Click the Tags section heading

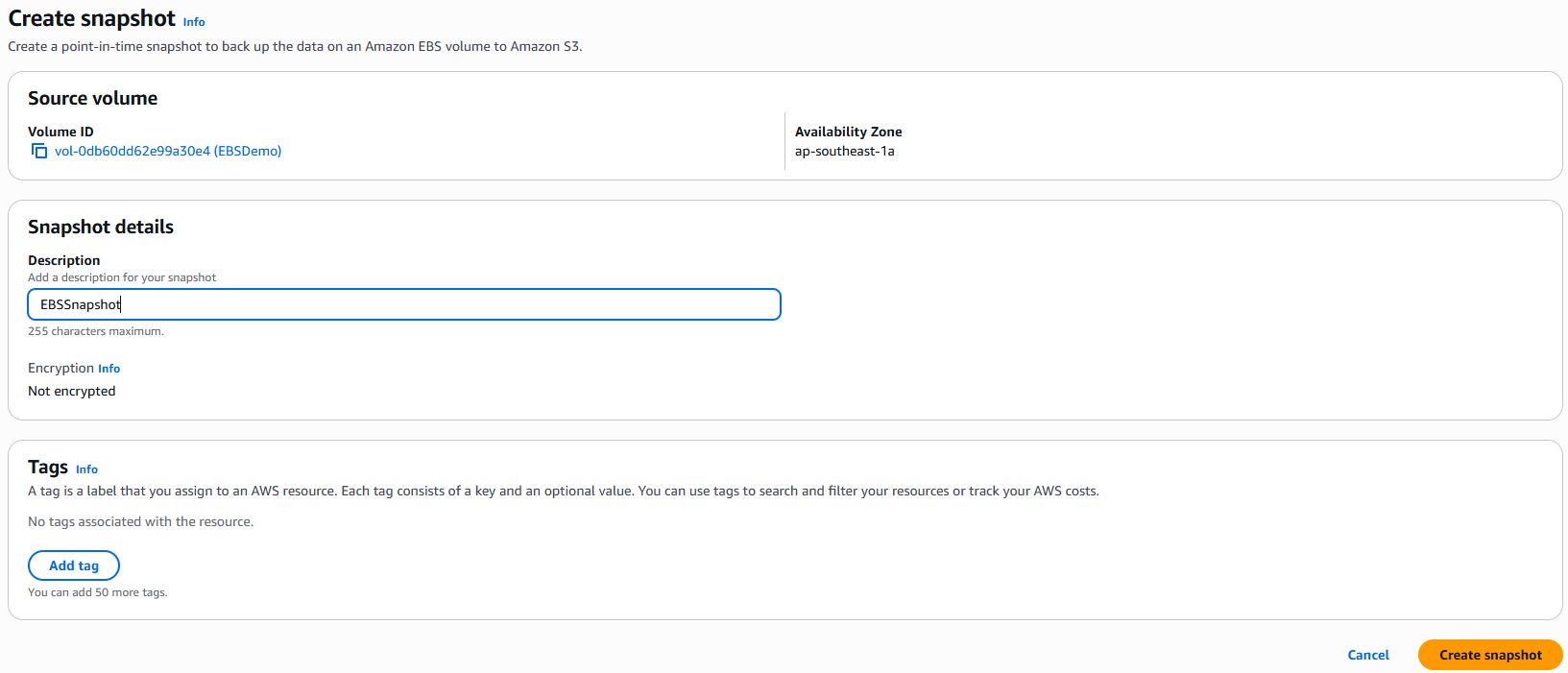[x=48, y=467]
